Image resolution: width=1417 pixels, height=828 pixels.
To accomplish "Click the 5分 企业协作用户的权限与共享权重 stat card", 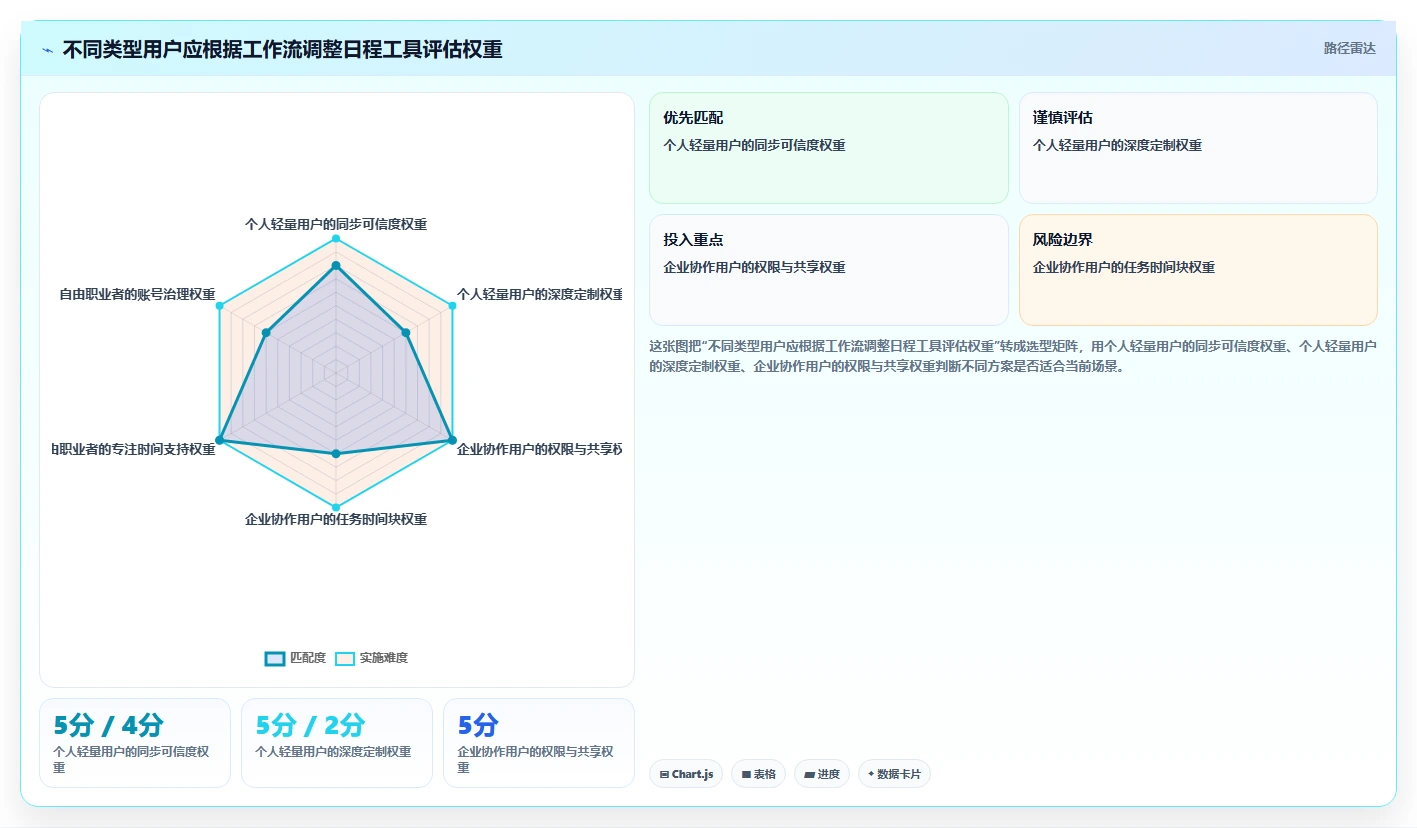I will (539, 743).
